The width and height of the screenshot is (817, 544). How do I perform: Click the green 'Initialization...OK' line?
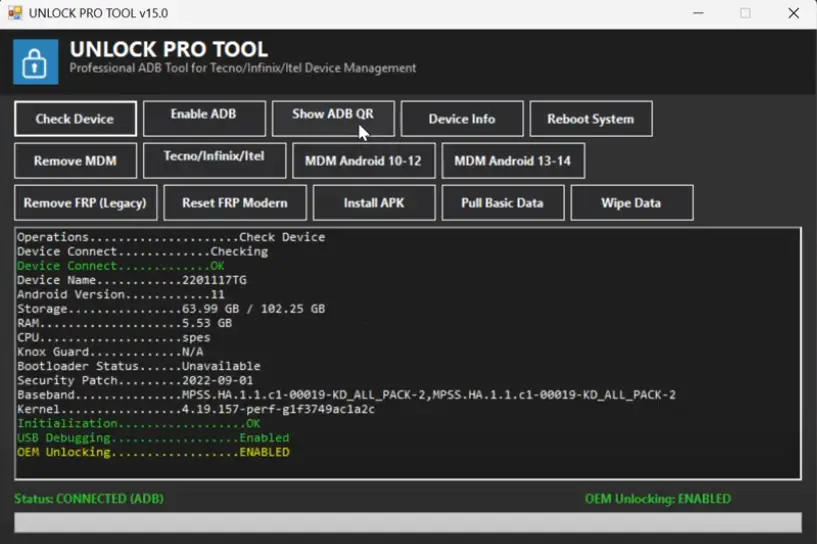(139, 424)
